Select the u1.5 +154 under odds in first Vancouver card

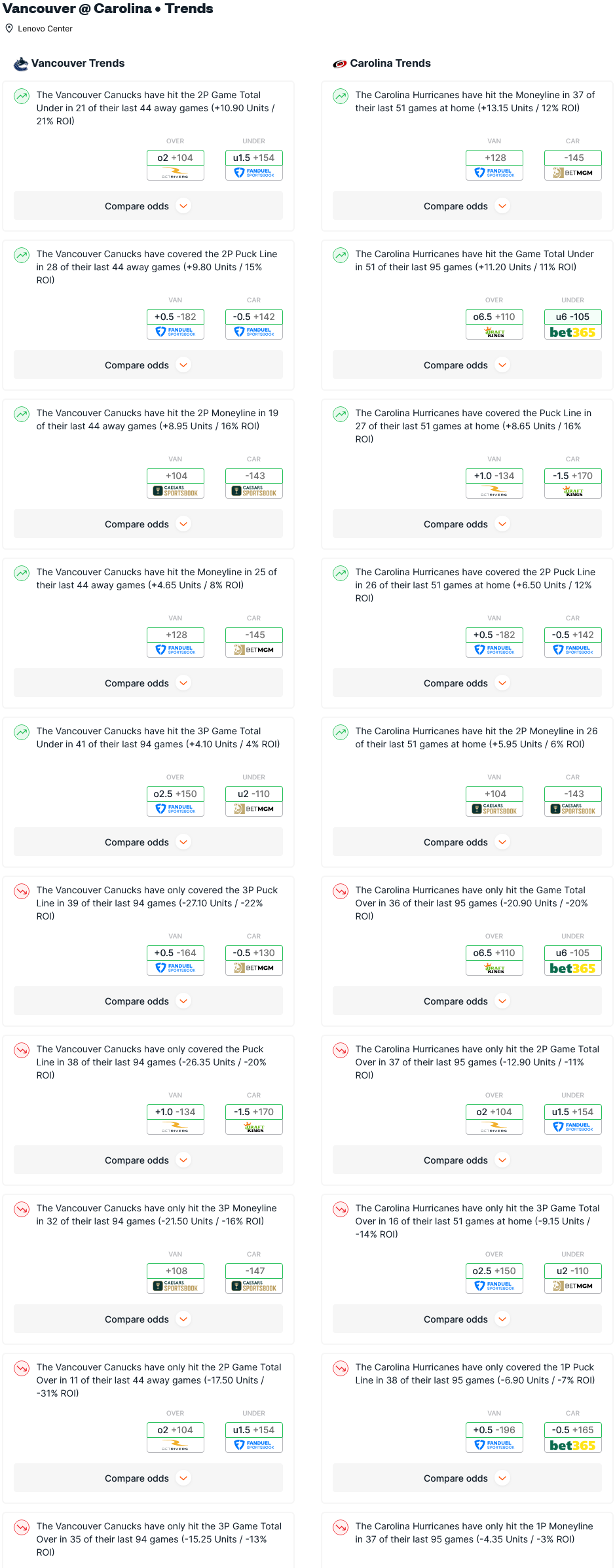pyautogui.click(x=254, y=158)
